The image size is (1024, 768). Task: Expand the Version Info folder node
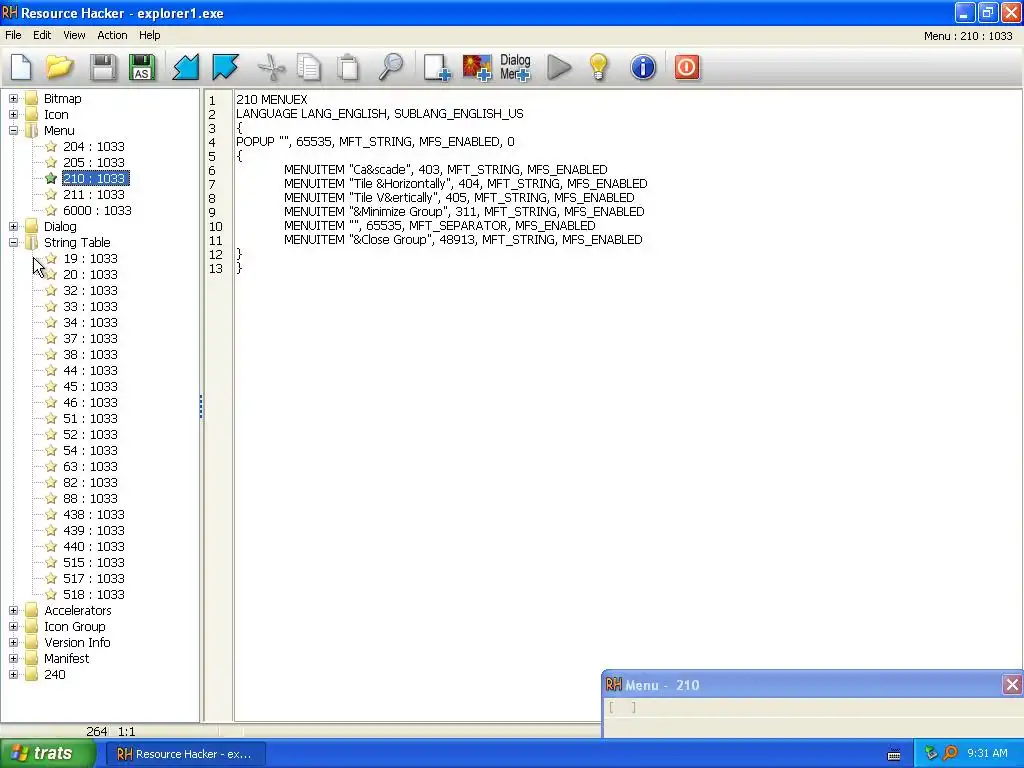pyautogui.click(x=13, y=643)
